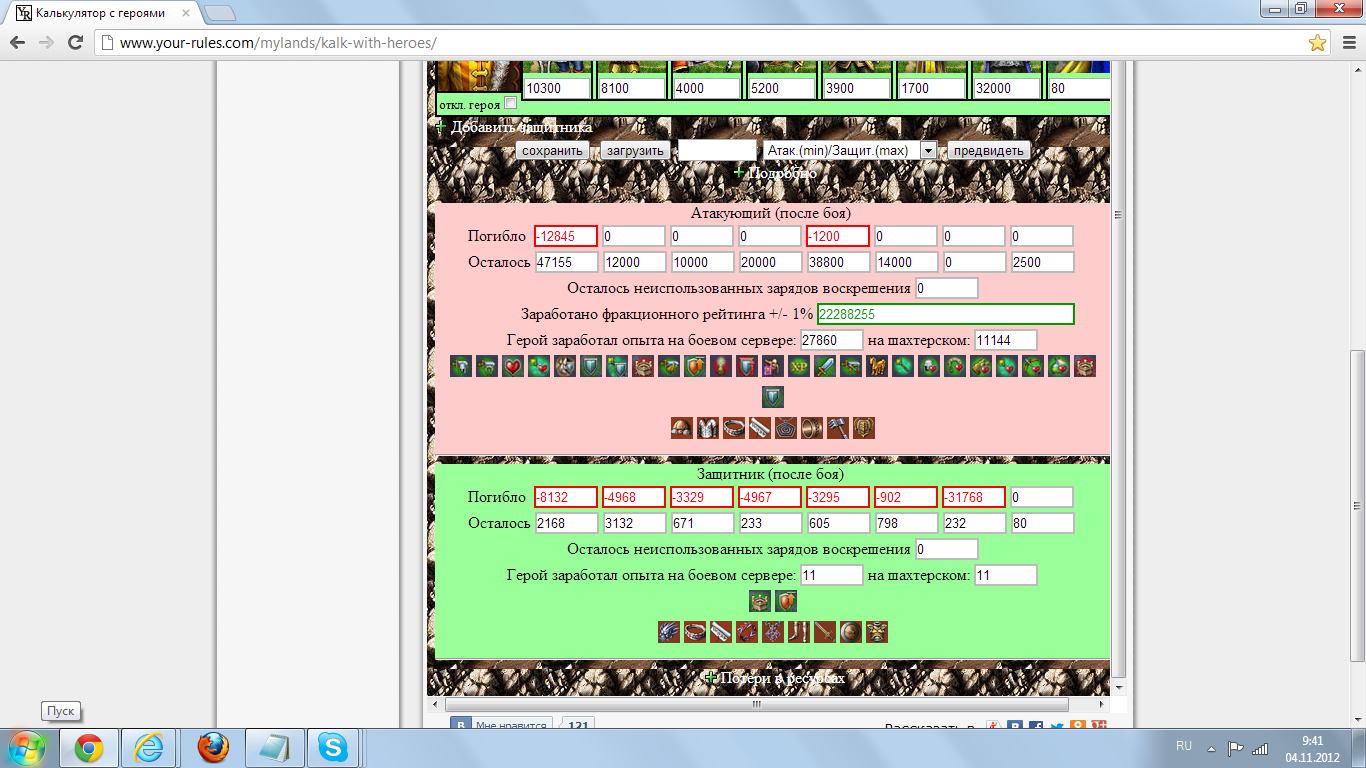Click the RU language indicator in tray

pos(1184,746)
